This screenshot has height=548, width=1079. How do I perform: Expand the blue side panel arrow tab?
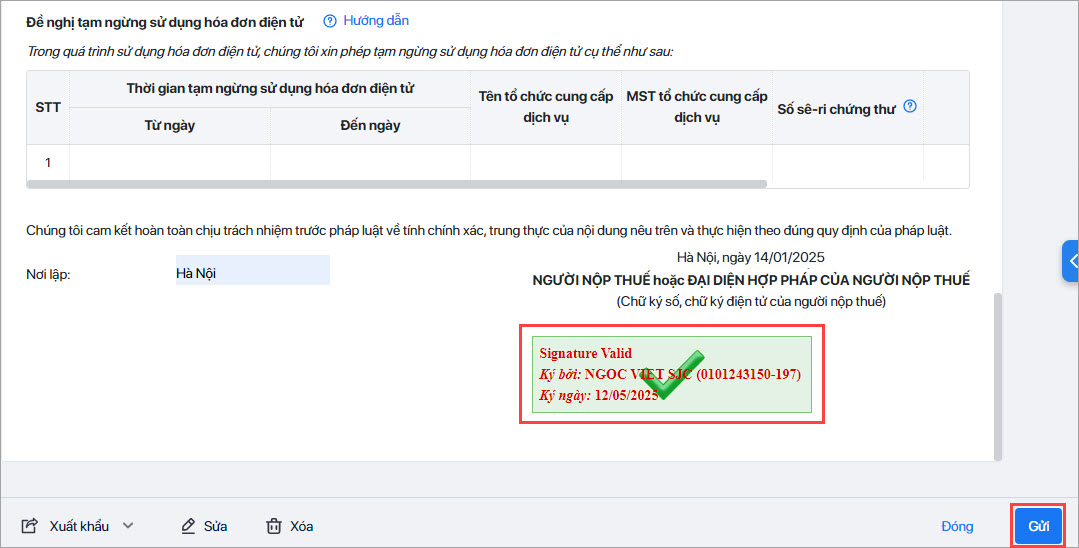point(1071,261)
